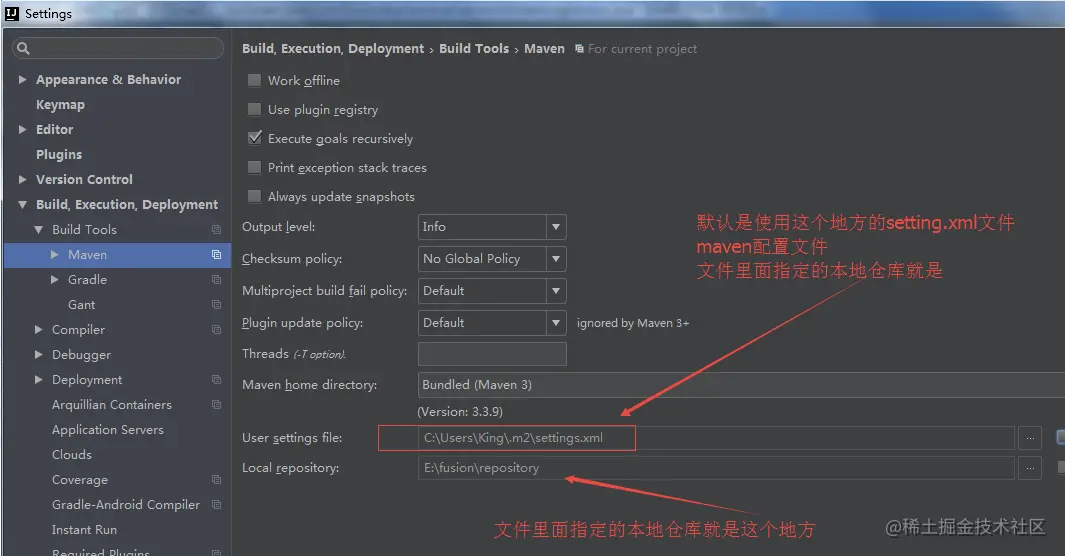Expand the Compiler tree node
Screen dimensions: 1065x556
click(39, 329)
